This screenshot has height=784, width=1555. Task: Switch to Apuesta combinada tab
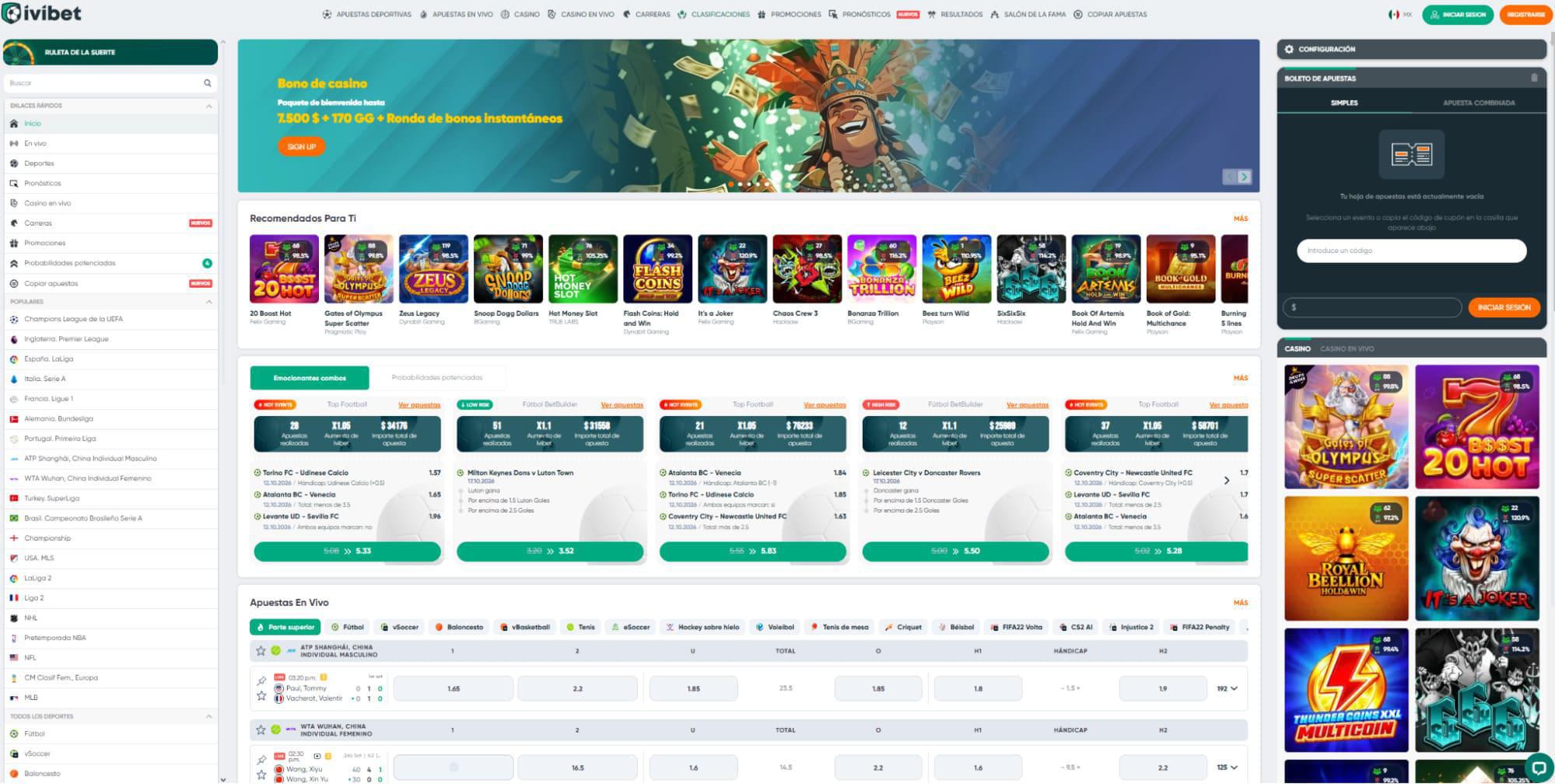(1479, 103)
